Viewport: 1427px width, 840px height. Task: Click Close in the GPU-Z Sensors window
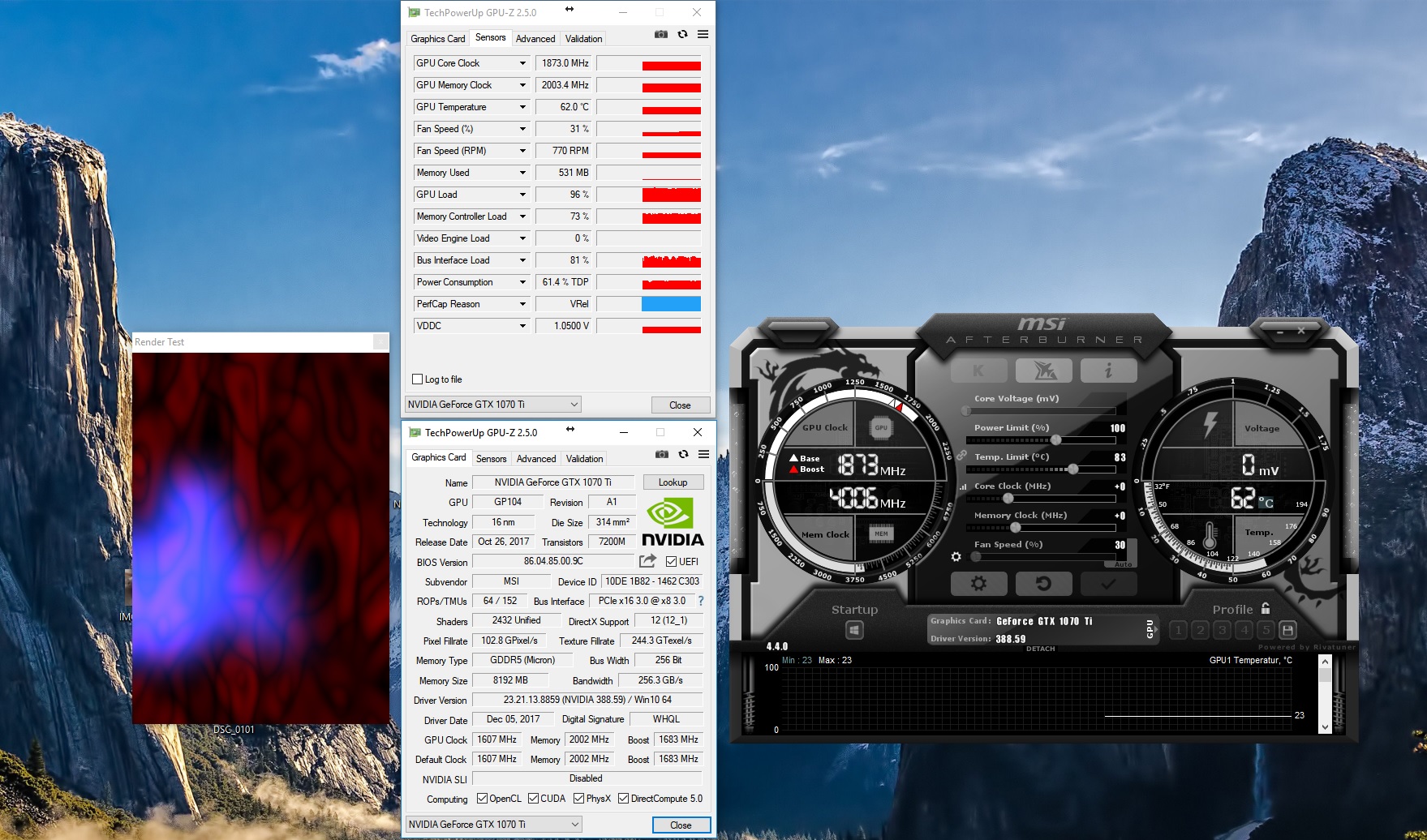tap(681, 405)
